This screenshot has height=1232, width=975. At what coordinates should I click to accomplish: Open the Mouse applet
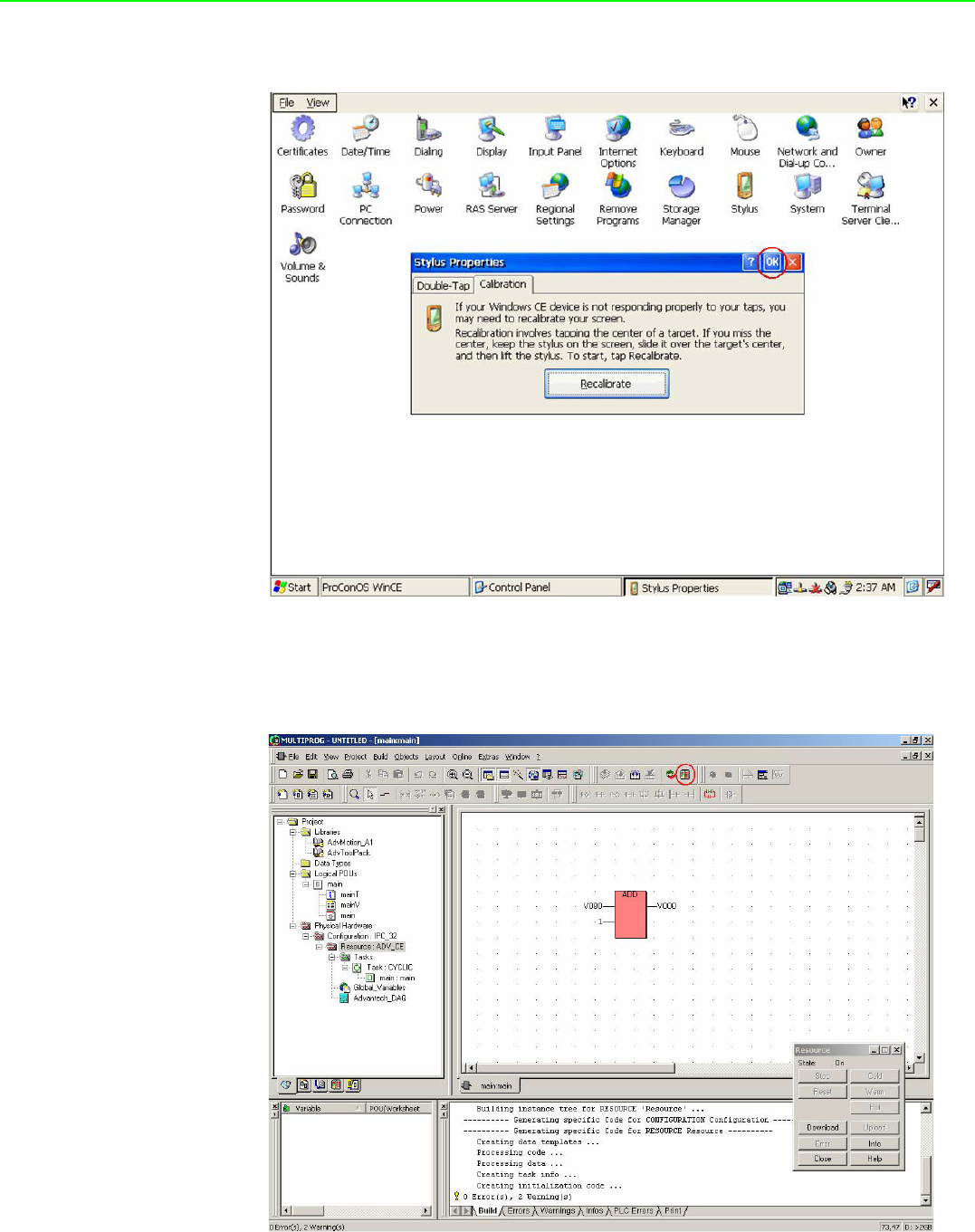[x=745, y=137]
